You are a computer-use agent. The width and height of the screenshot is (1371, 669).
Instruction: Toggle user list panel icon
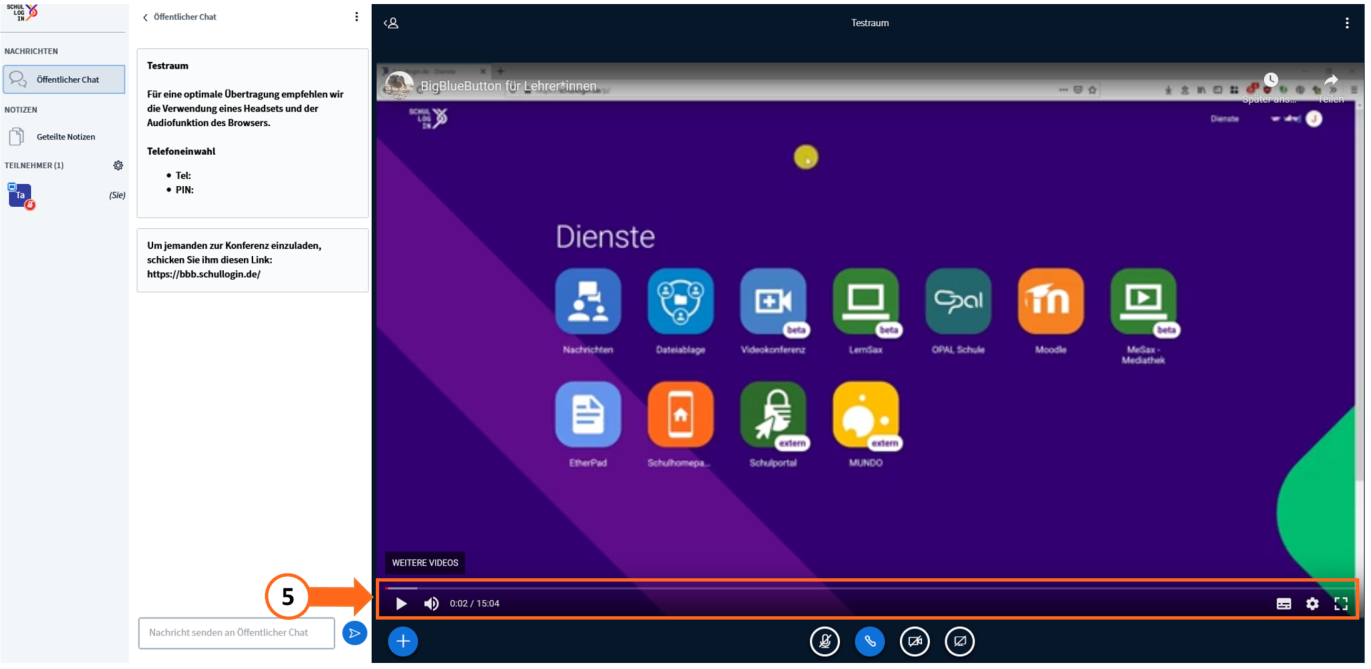[391, 23]
